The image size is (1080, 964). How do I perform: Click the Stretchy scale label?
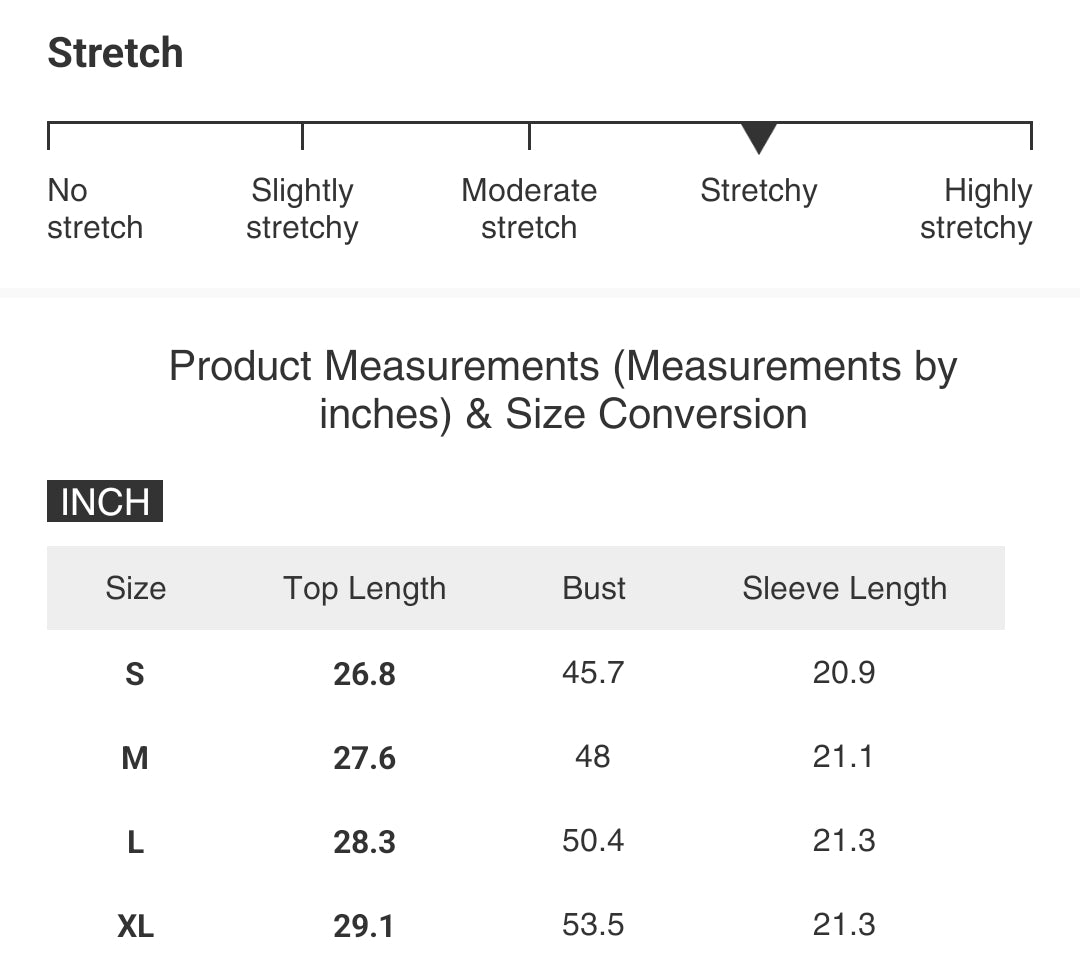coord(758,191)
